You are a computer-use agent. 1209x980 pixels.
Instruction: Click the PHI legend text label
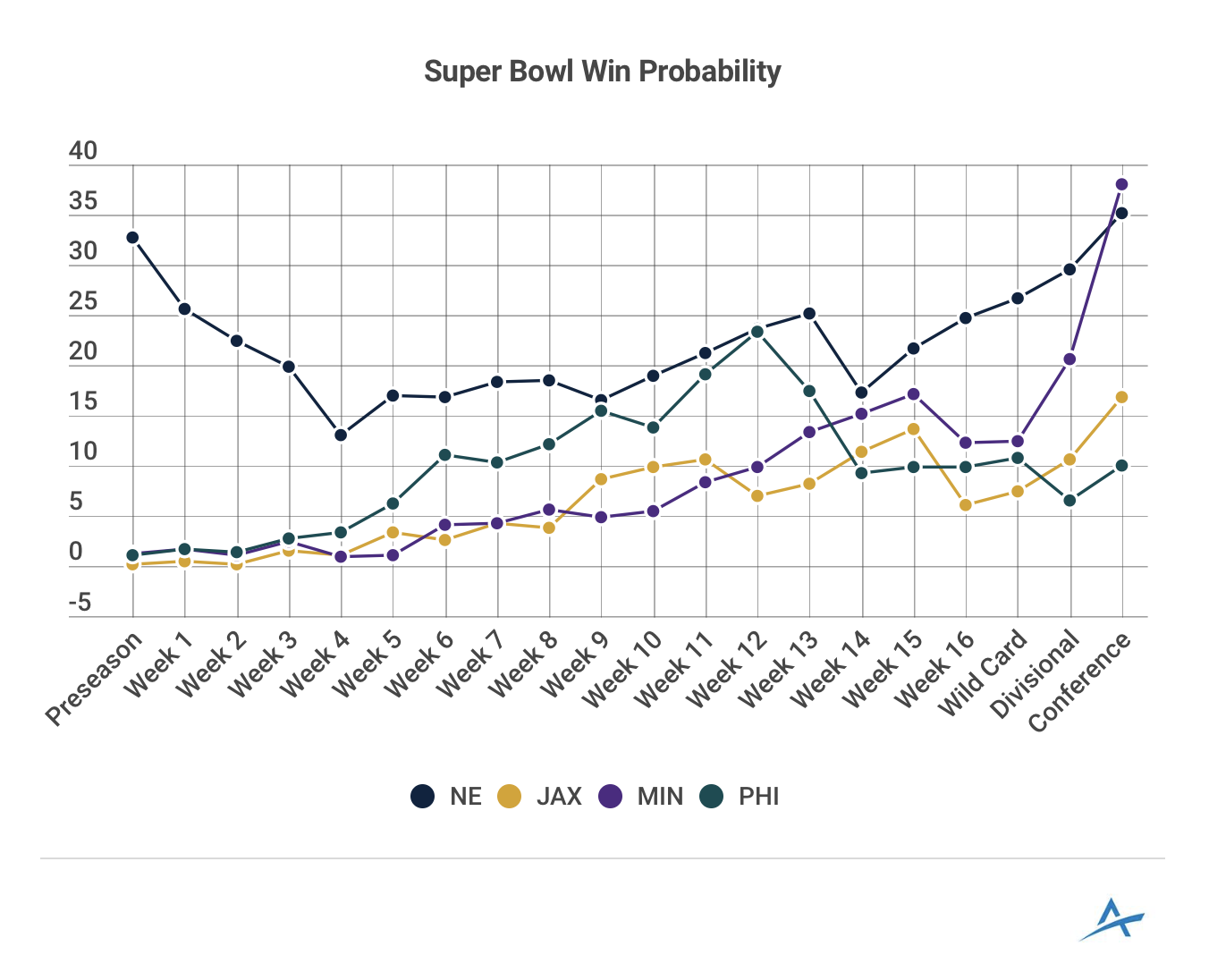click(x=758, y=796)
